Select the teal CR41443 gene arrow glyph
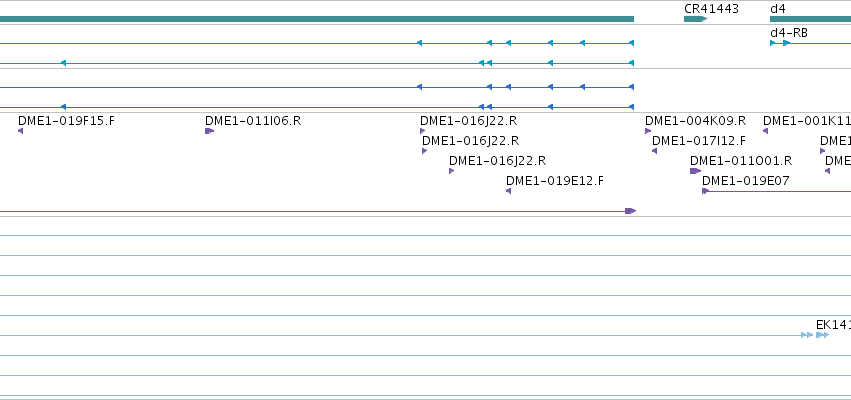 click(695, 19)
